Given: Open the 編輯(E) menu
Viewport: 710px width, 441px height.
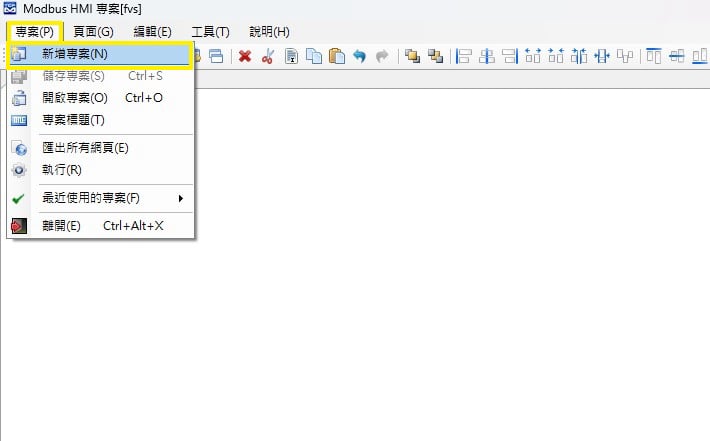Looking at the screenshot, I should 152,32.
